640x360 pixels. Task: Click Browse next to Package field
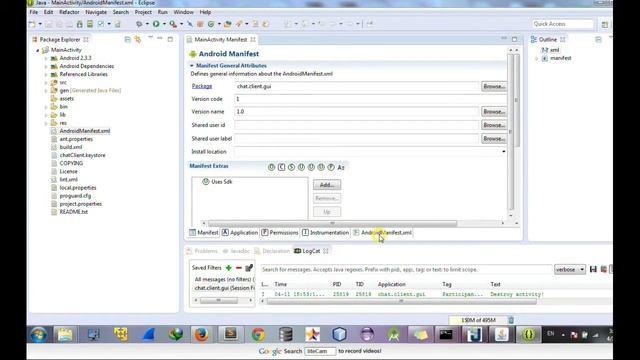coord(494,87)
